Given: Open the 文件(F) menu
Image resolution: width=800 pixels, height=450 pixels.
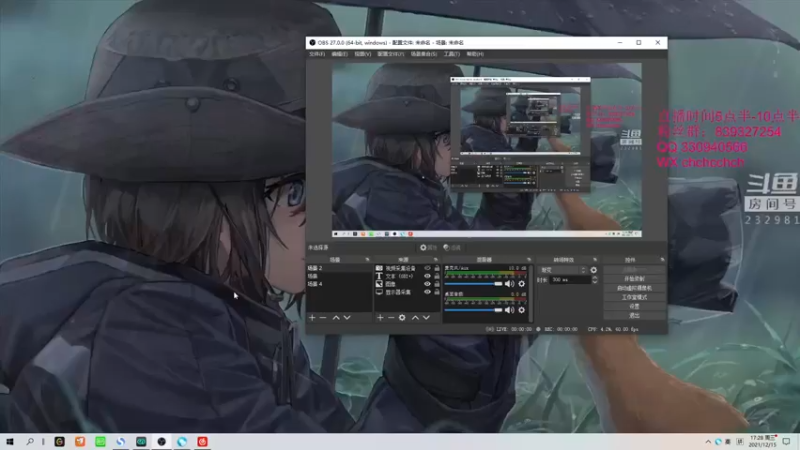Looking at the screenshot, I should tap(317, 54).
